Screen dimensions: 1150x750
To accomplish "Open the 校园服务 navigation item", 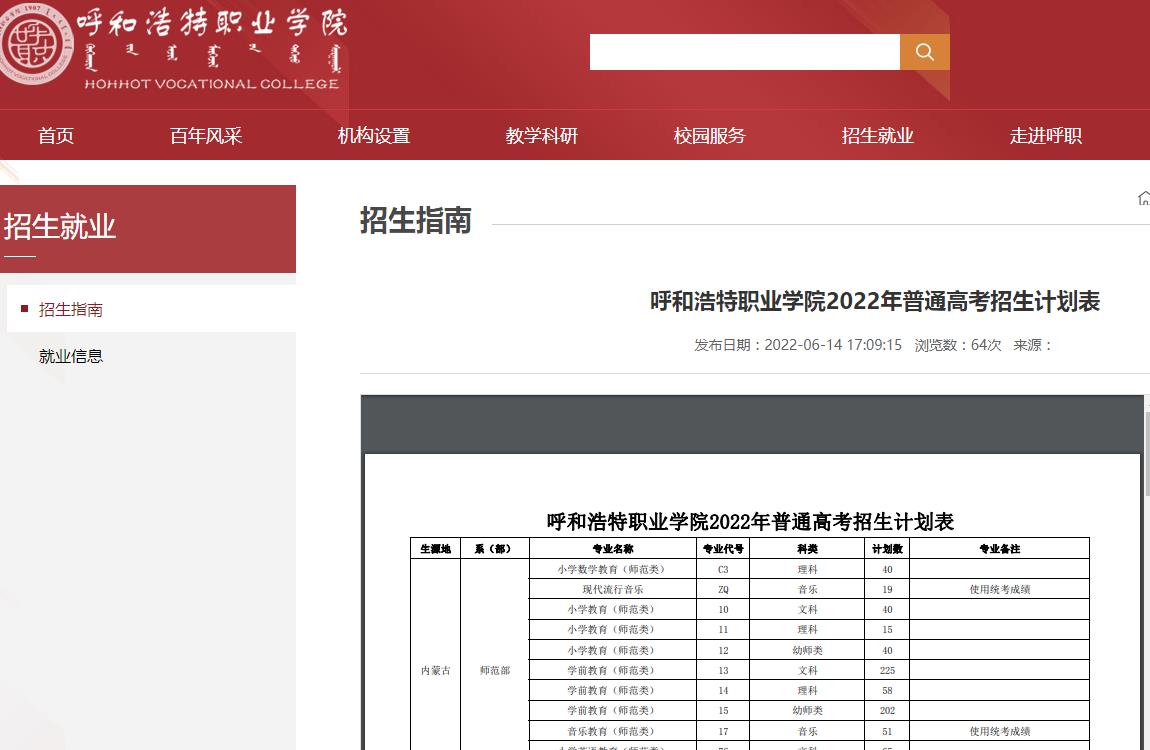I will click(710, 136).
